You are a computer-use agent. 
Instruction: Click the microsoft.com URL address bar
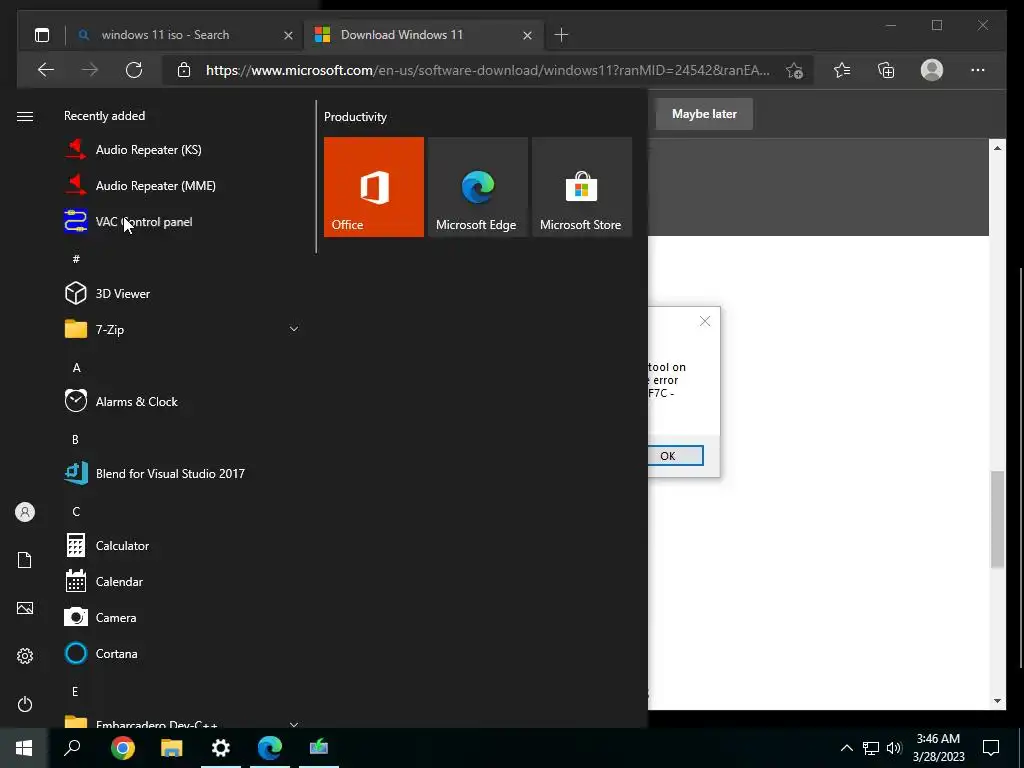pyautogui.click(x=487, y=70)
